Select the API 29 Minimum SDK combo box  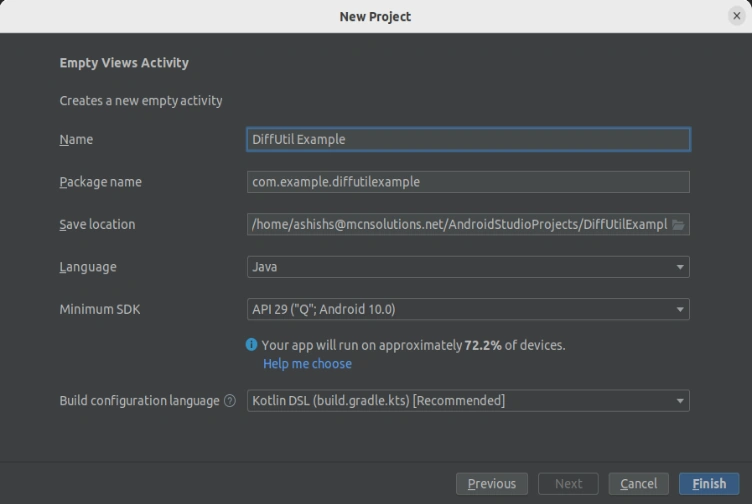coord(468,309)
